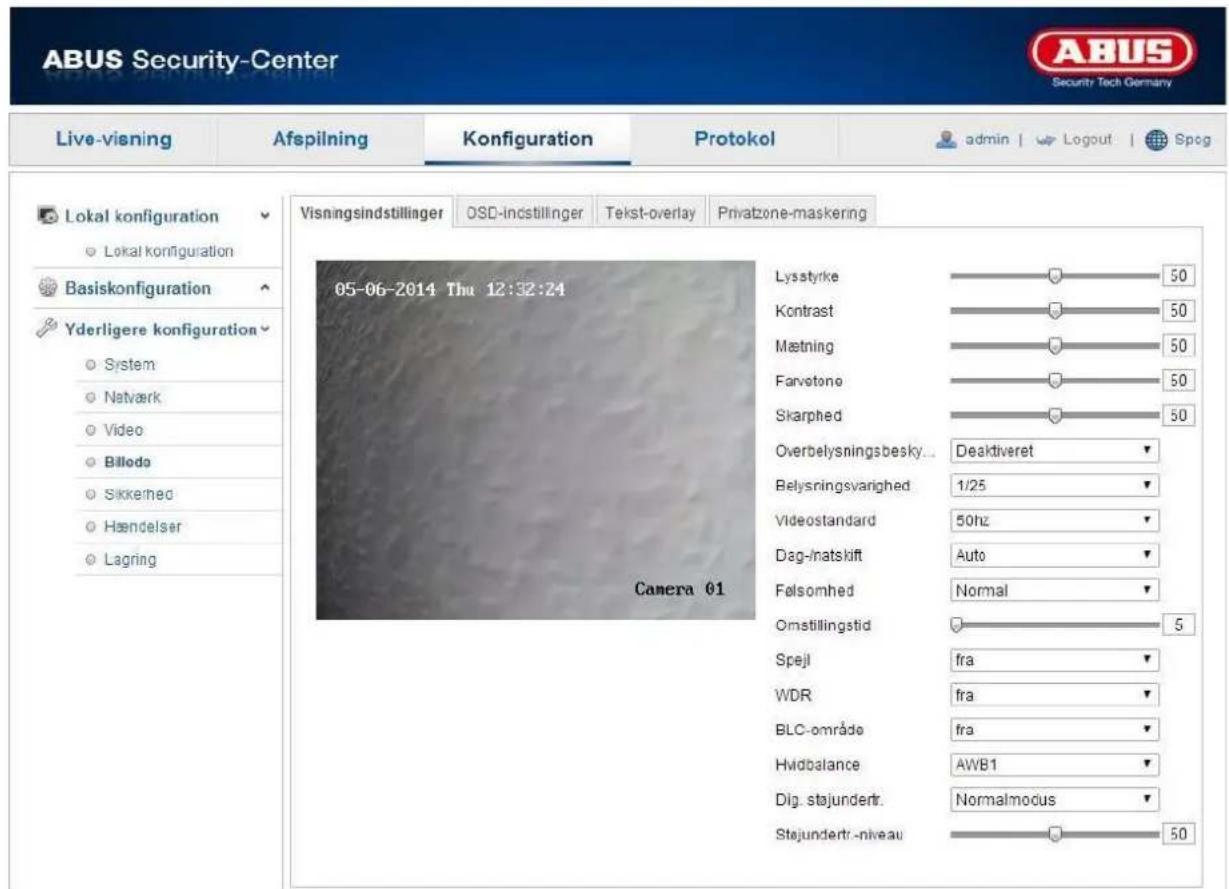Screen dimensions: 1229x889
Task: Open the WDR dropdown
Action: [1053, 695]
